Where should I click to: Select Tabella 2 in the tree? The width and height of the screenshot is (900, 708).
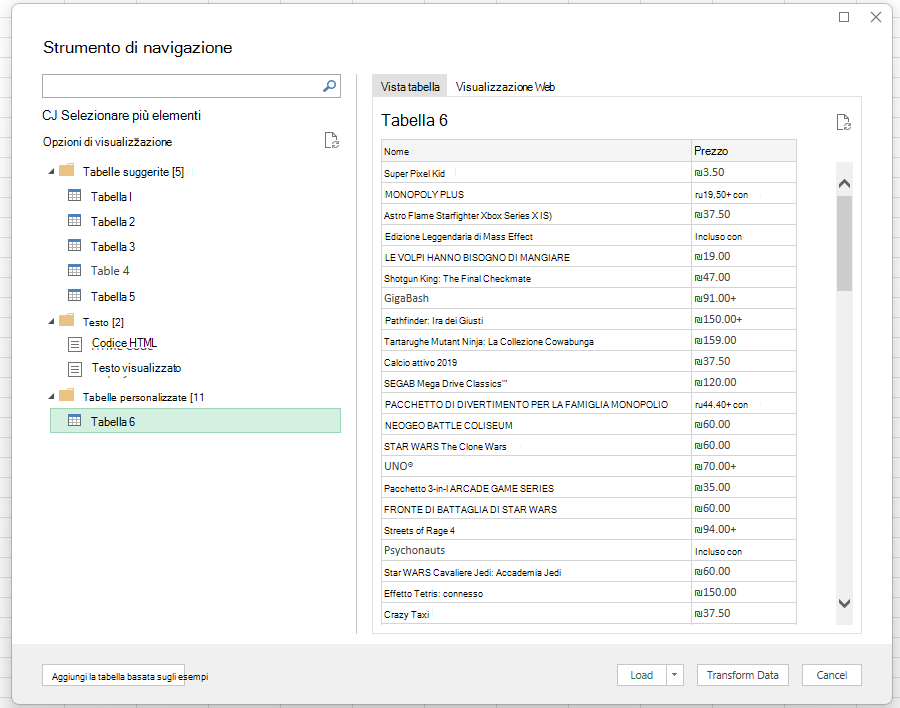(x=112, y=222)
